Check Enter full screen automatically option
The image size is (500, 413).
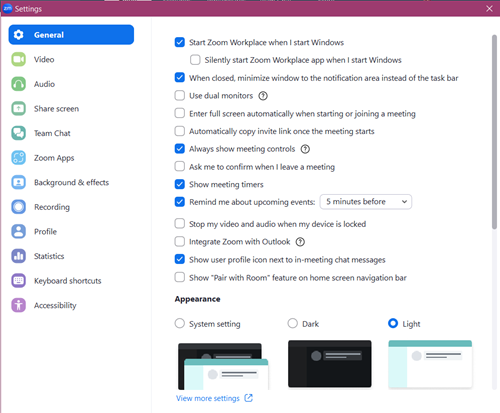tap(180, 113)
